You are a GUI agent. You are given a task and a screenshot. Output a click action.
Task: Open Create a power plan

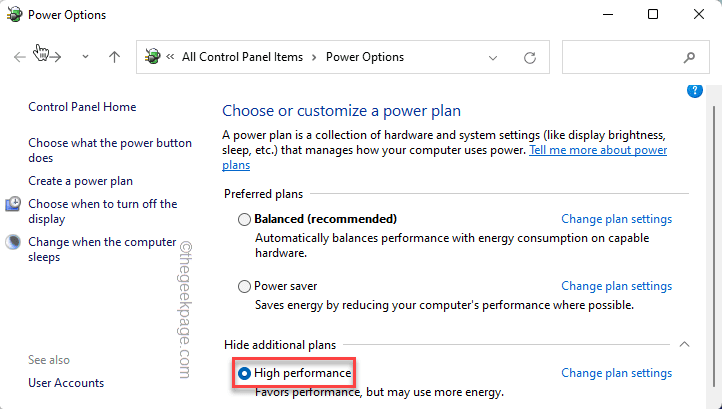[80, 181]
